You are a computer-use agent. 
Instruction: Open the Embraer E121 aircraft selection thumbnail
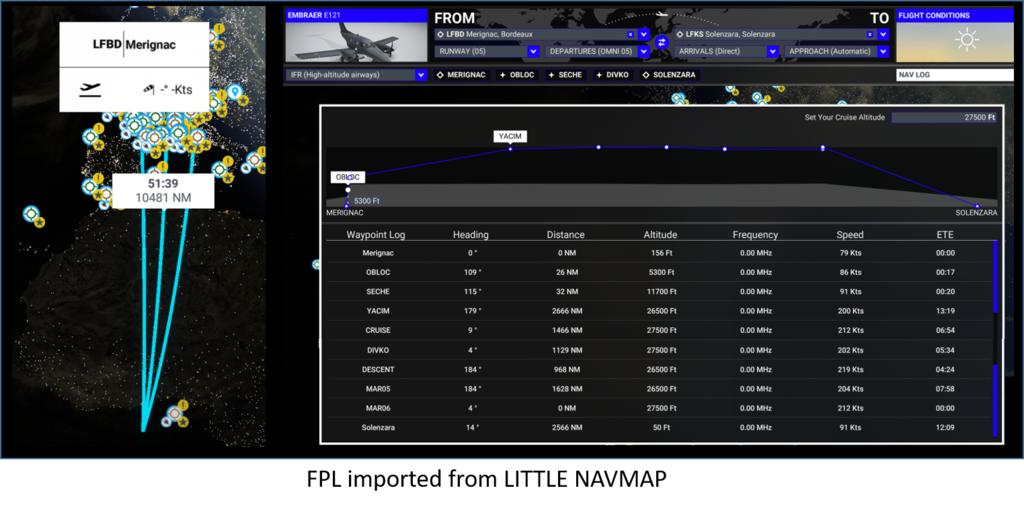(x=356, y=42)
